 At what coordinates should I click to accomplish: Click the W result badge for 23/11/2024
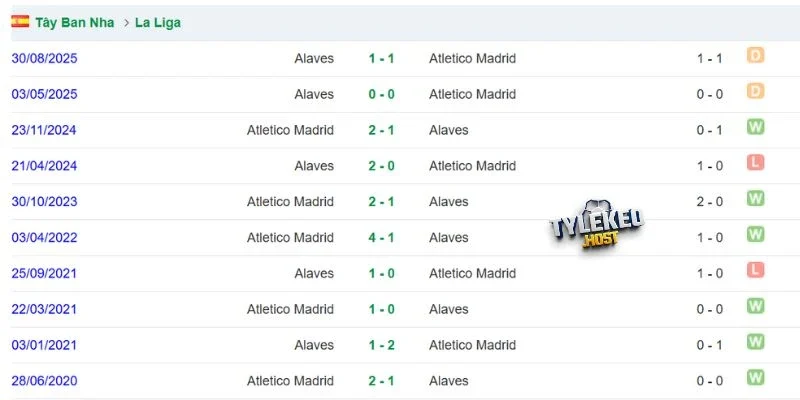pyautogui.click(x=755, y=127)
